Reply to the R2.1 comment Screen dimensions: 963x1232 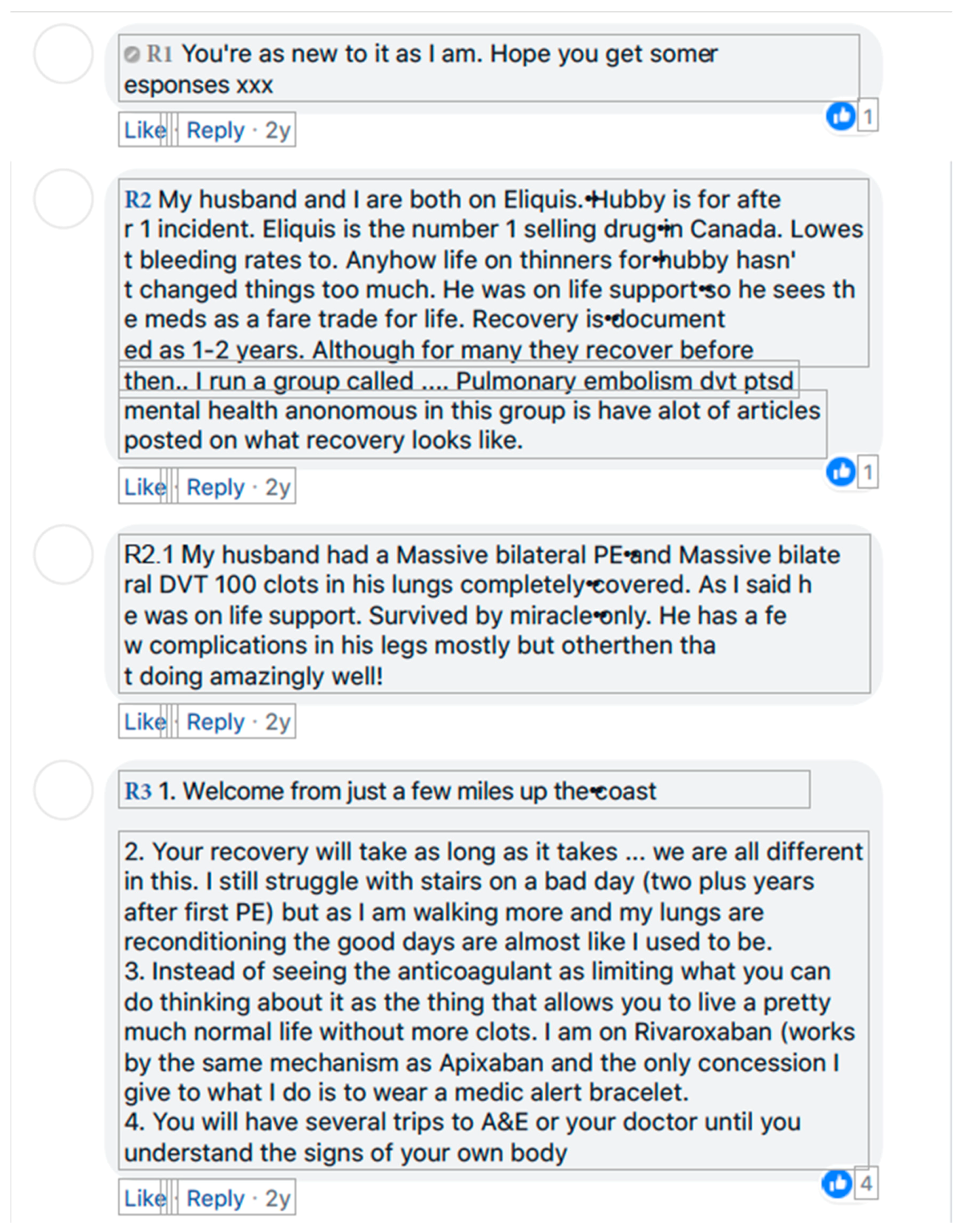tap(216, 721)
